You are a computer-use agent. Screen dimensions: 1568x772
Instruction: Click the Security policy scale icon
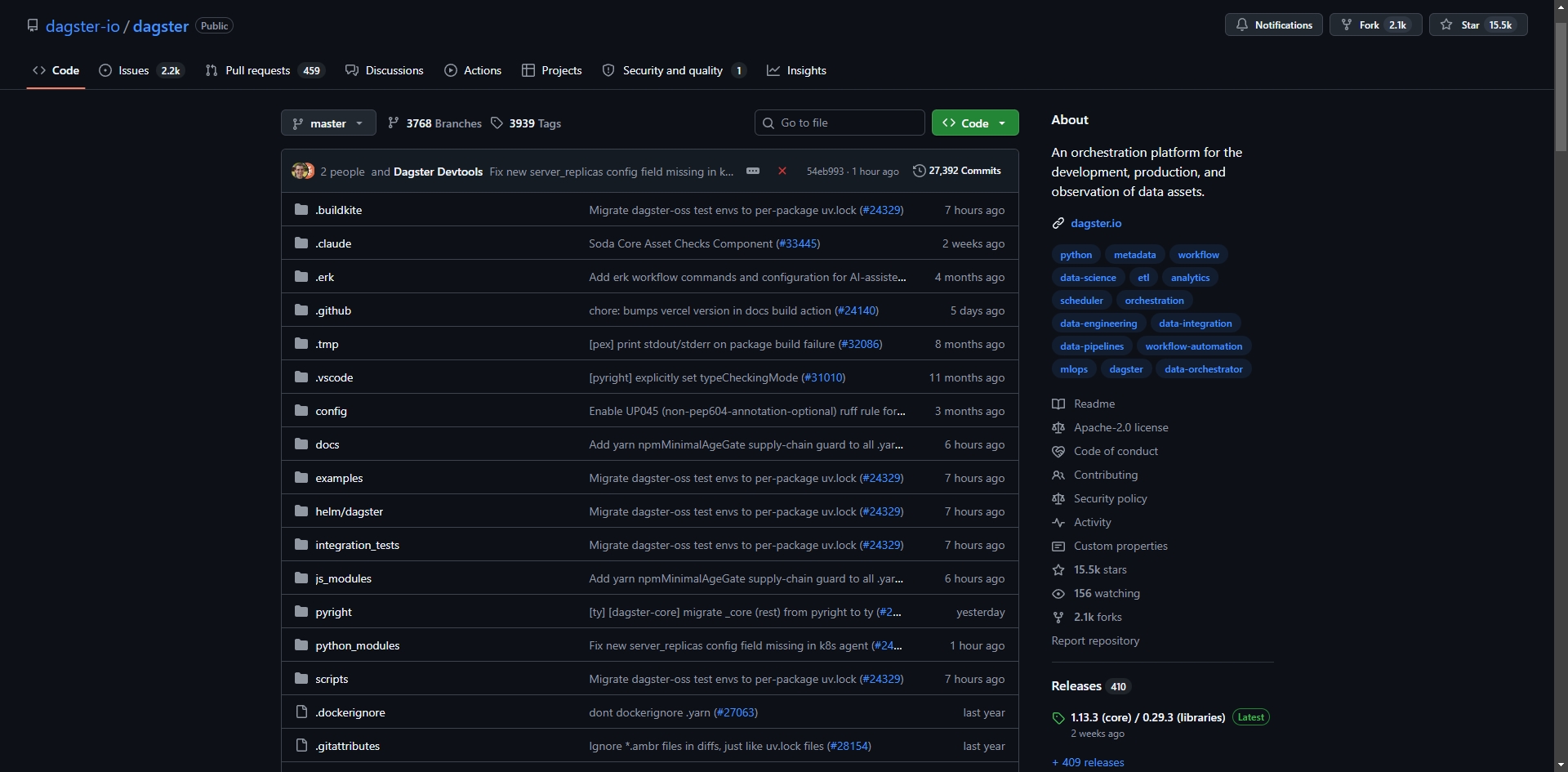click(1058, 498)
